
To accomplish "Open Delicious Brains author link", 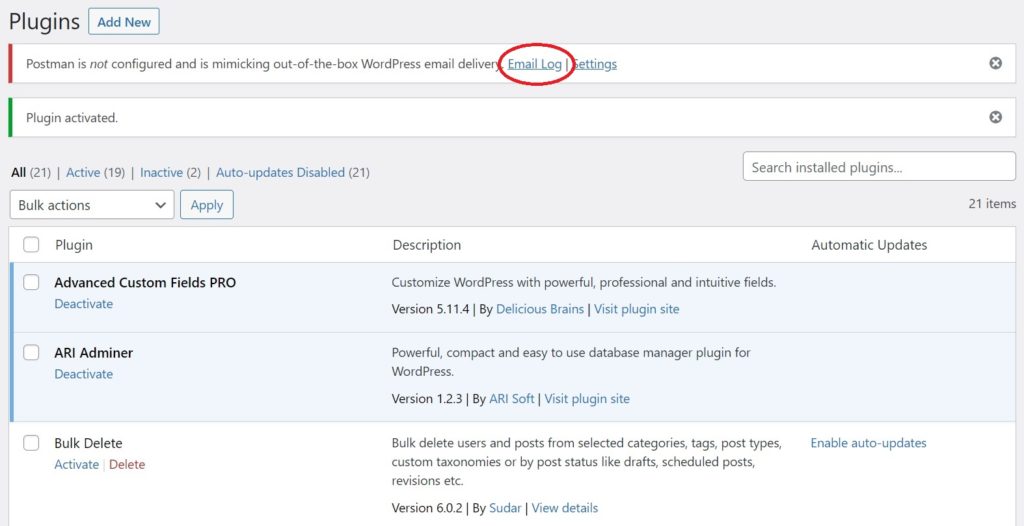I will 540,309.
